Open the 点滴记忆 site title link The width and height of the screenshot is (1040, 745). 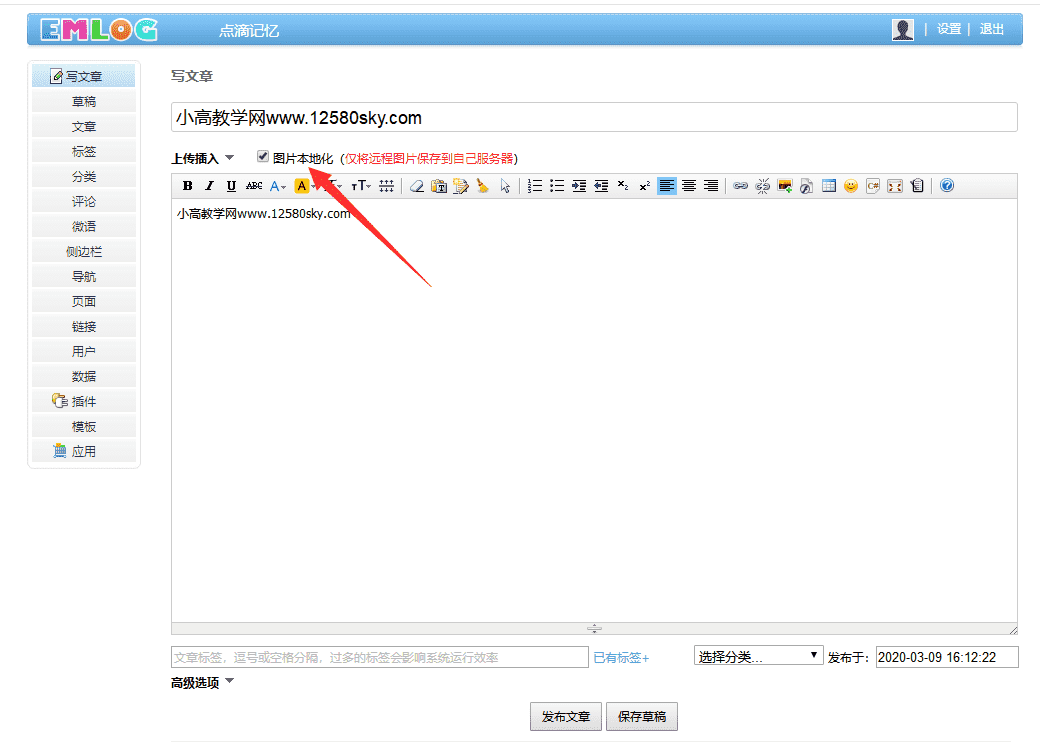[249, 31]
